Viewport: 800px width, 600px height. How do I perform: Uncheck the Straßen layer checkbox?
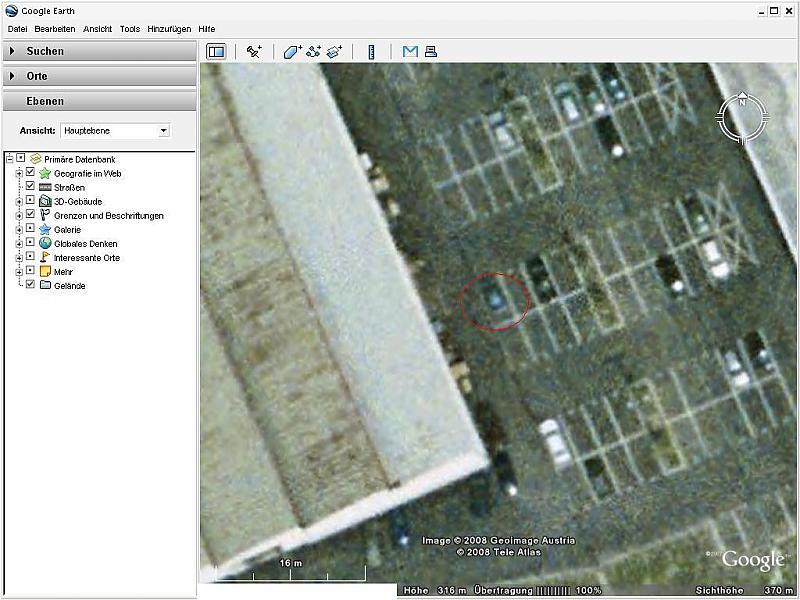[x=30, y=187]
